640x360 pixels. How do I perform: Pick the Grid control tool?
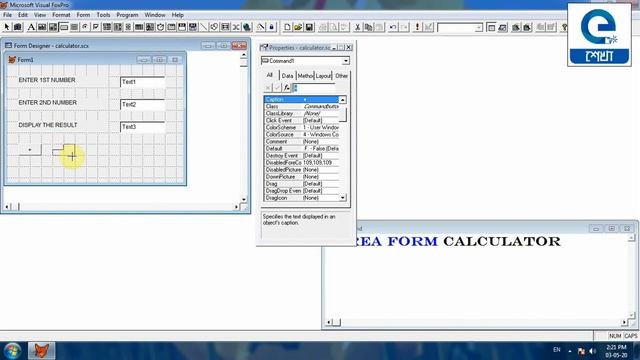139,27
